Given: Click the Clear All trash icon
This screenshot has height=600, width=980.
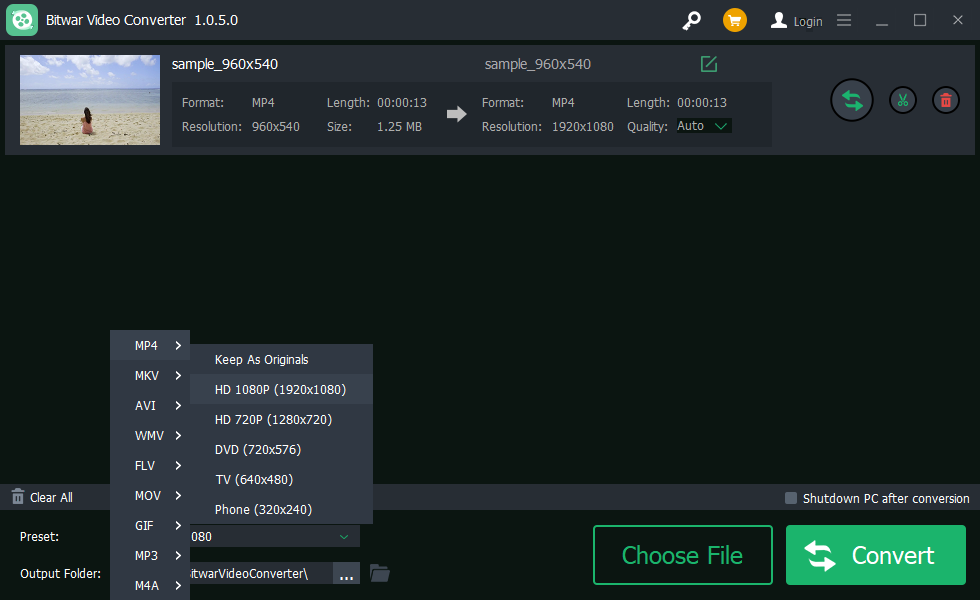Looking at the screenshot, I should click(18, 497).
